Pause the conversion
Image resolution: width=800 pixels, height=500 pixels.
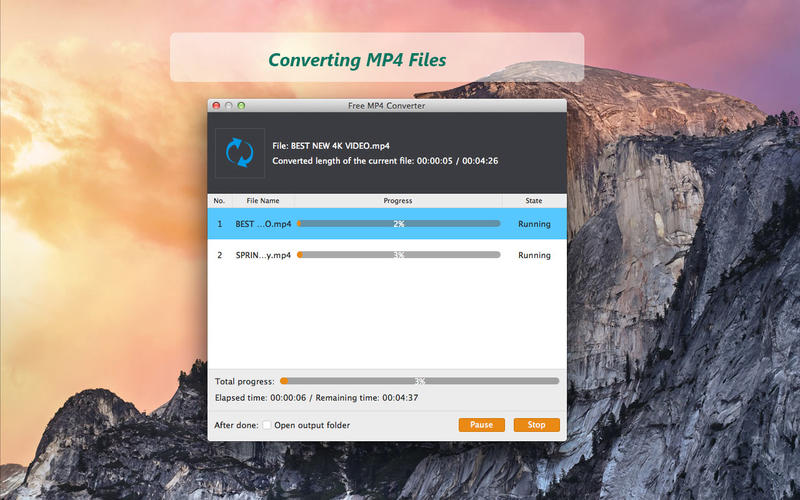pyautogui.click(x=482, y=424)
